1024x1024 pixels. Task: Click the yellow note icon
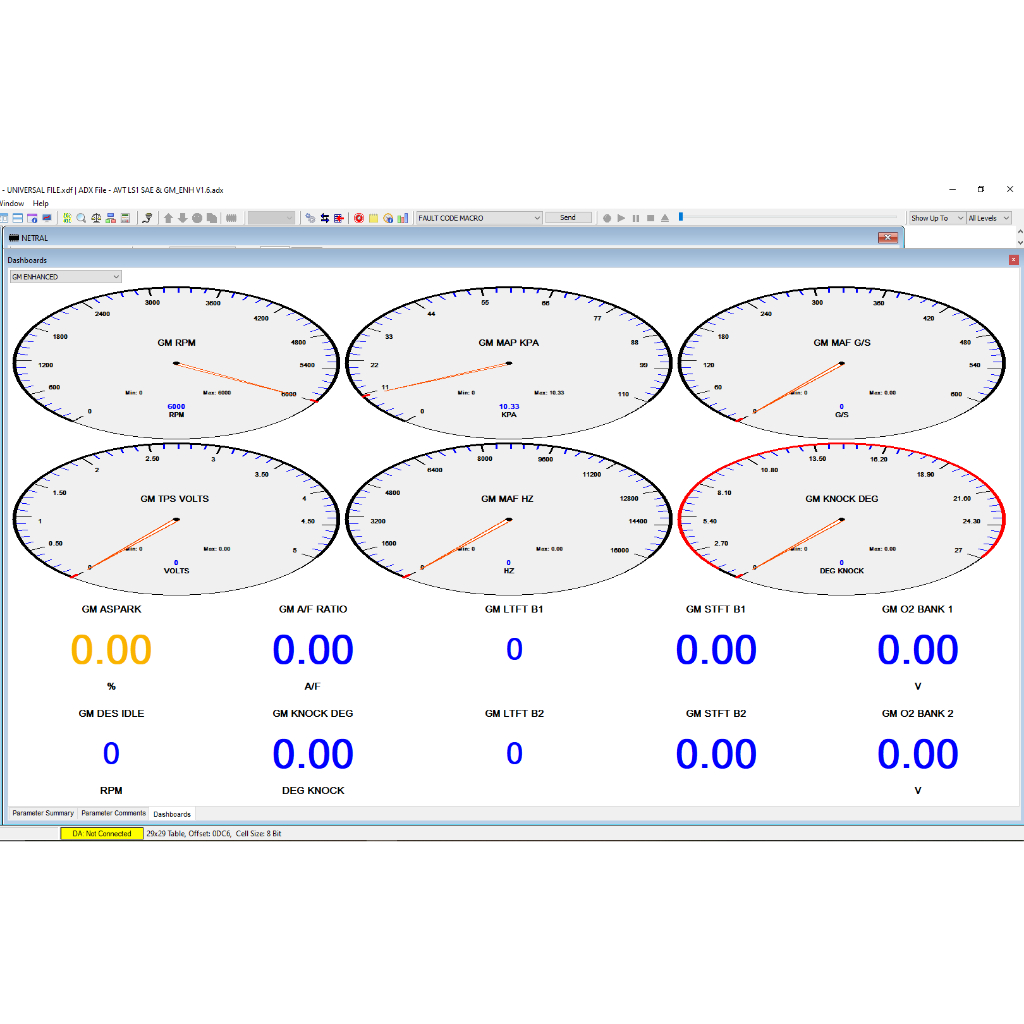pos(374,218)
